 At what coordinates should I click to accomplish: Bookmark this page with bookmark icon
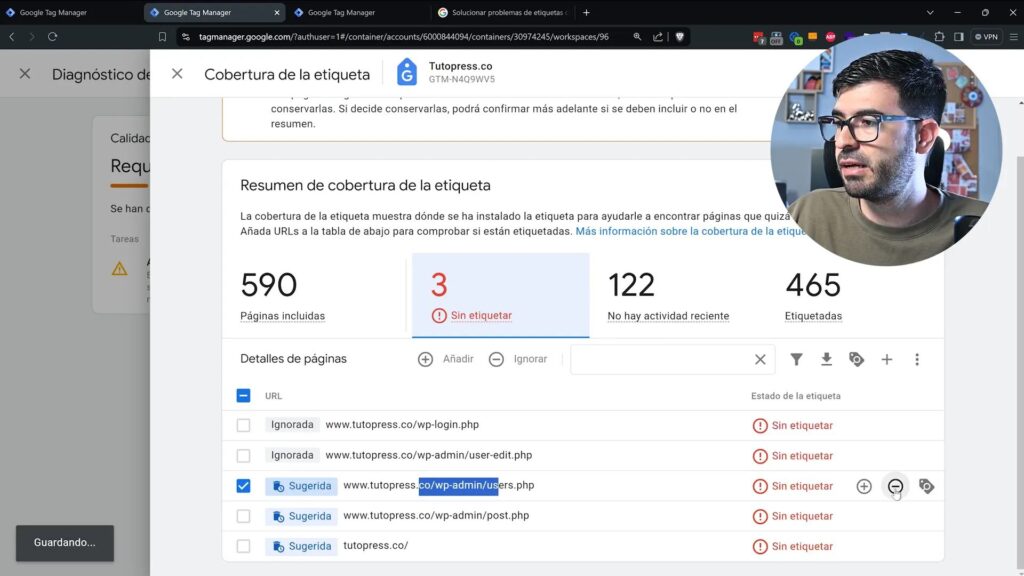(162, 37)
